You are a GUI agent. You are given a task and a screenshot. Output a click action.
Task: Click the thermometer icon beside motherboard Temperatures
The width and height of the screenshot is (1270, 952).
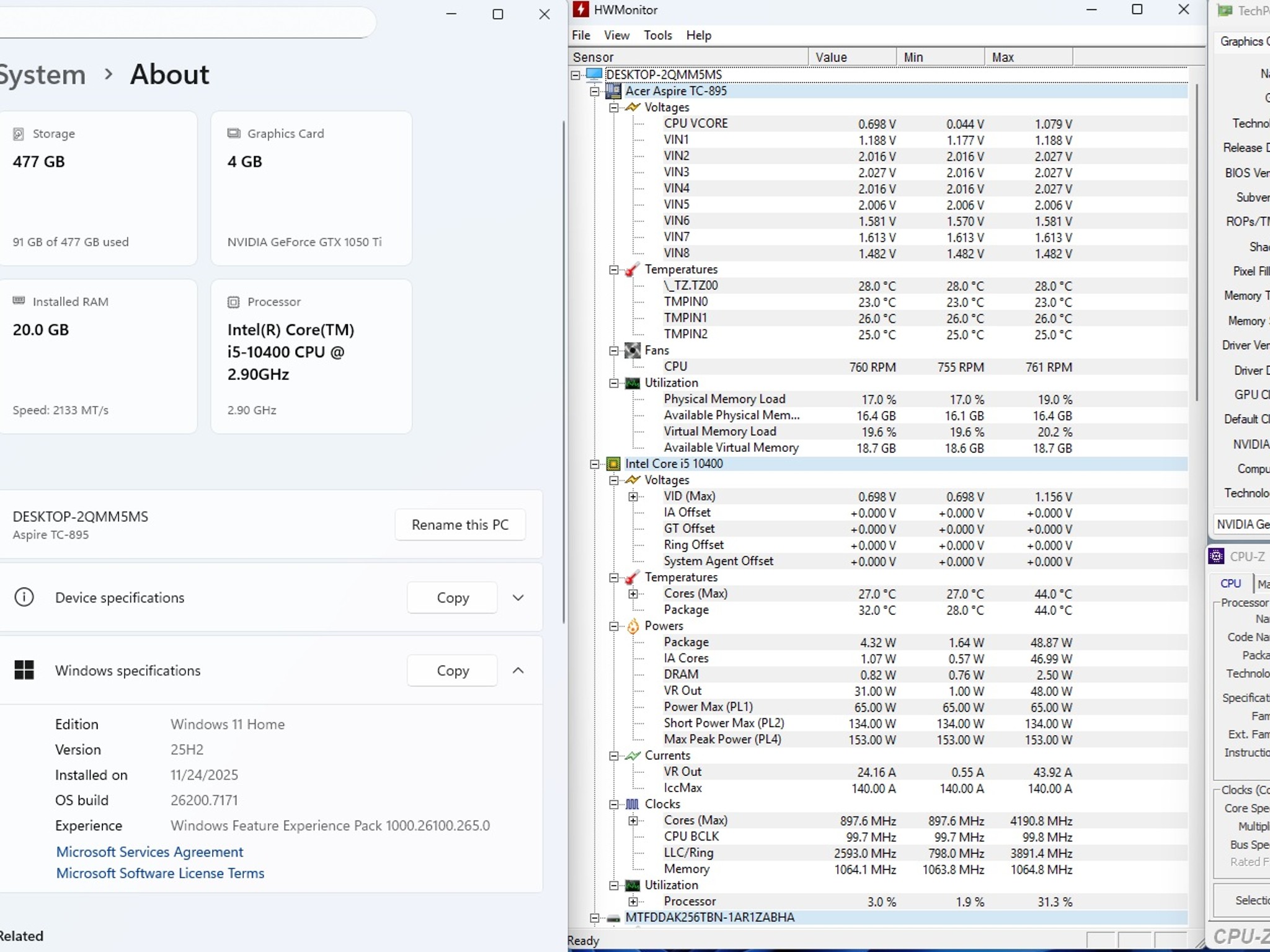coord(632,270)
